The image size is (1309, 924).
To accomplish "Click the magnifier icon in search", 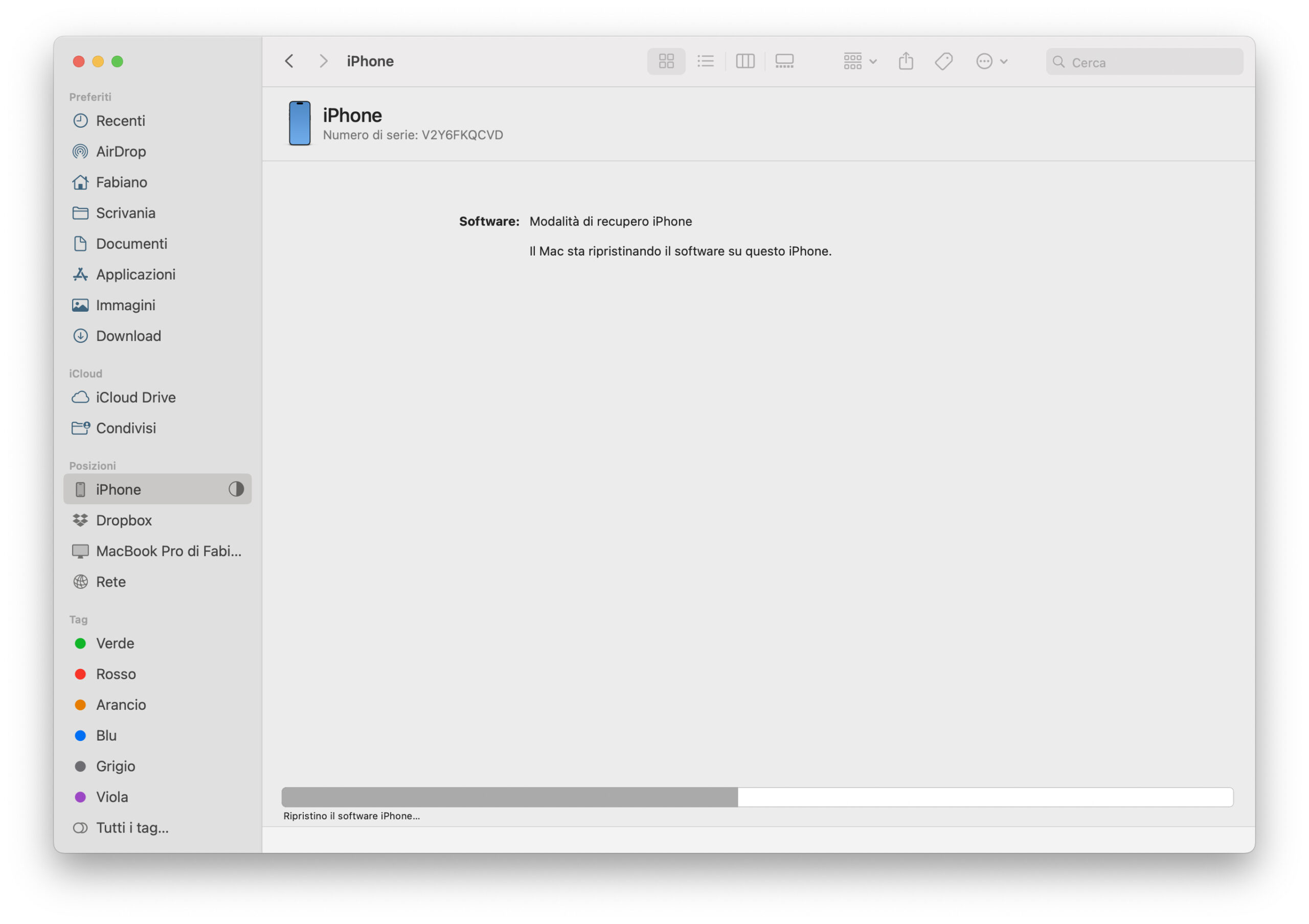I will (x=1058, y=61).
